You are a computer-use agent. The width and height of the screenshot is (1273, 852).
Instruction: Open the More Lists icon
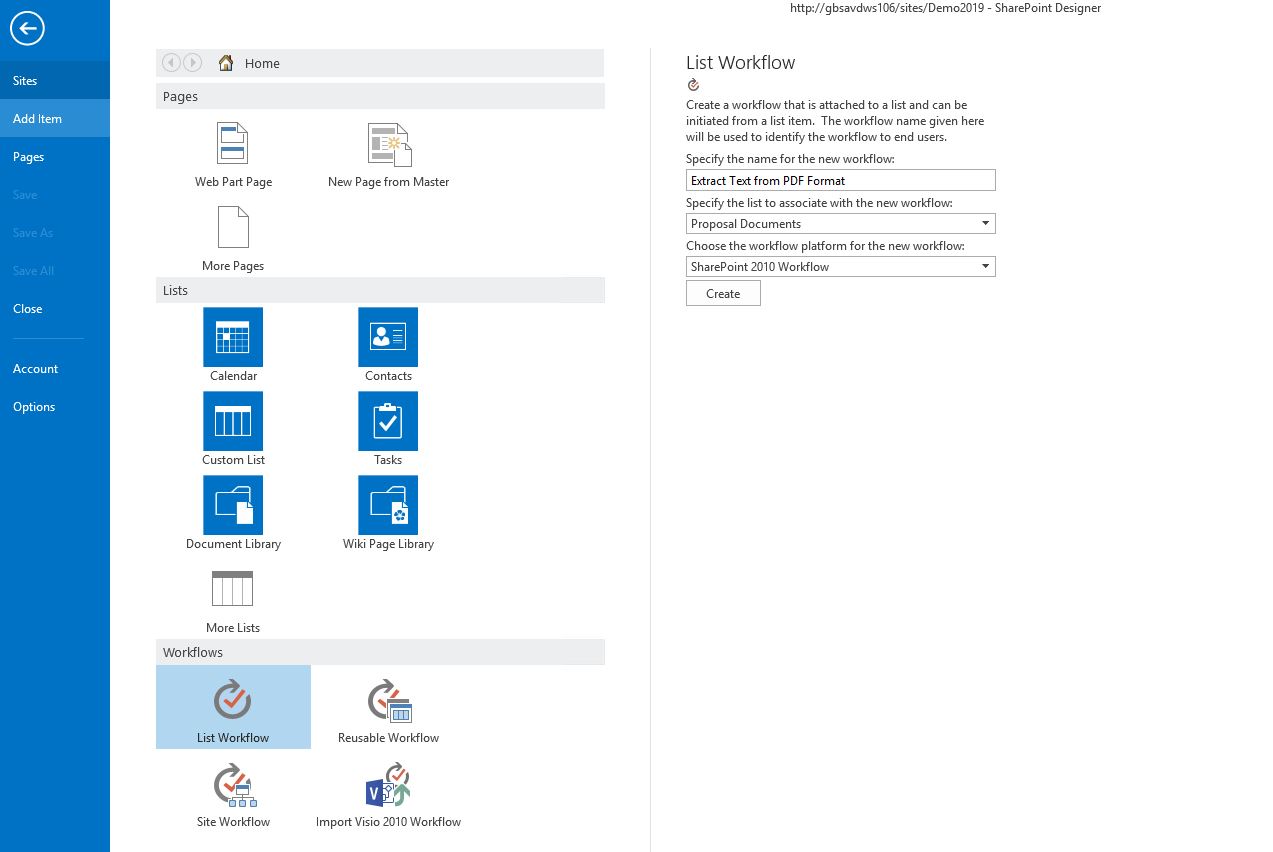tap(233, 589)
